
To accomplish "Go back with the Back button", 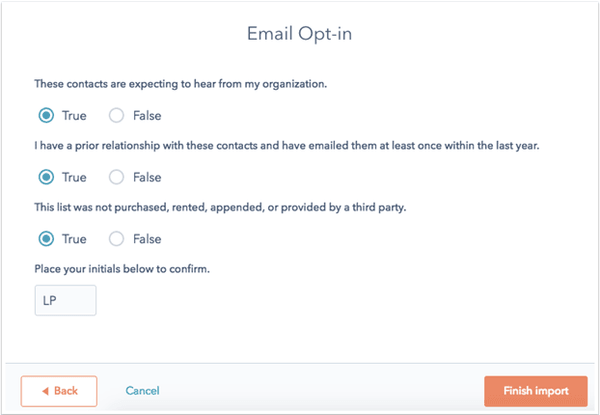I will (x=59, y=391).
